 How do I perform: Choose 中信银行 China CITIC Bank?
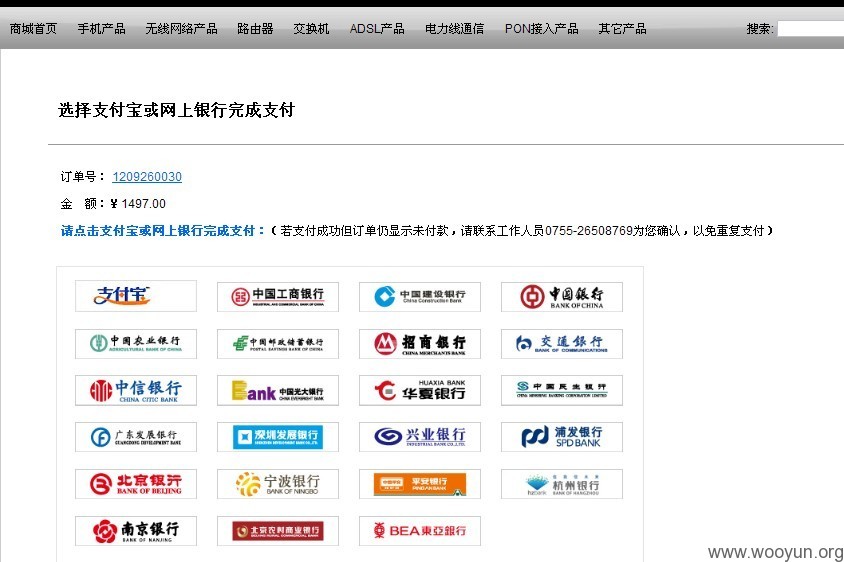(x=136, y=390)
